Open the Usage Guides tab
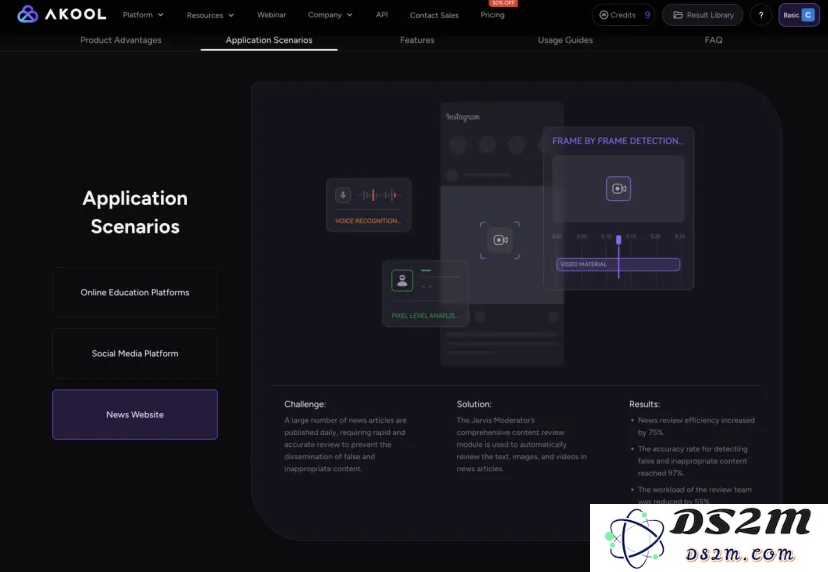The height and width of the screenshot is (572, 828). [x=565, y=40]
